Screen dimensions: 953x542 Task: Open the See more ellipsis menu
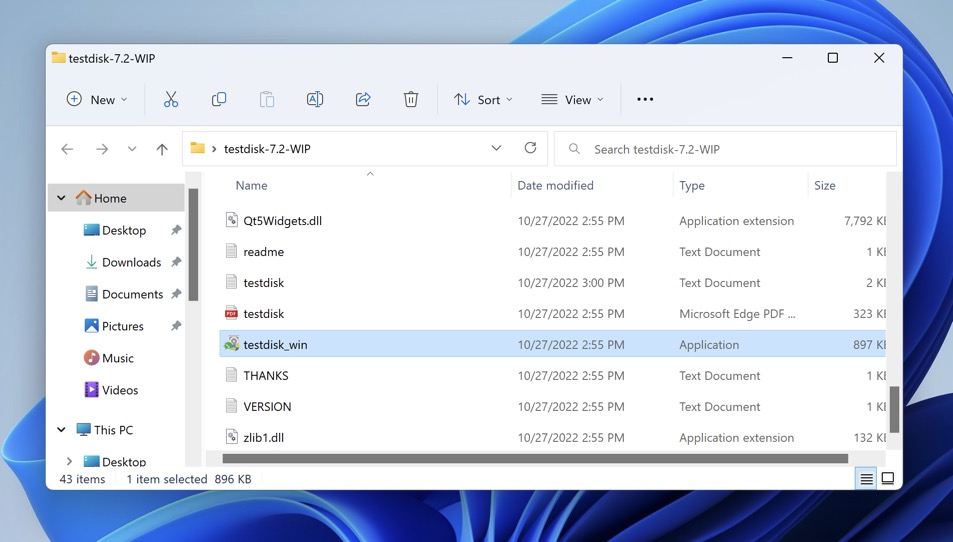(x=645, y=99)
